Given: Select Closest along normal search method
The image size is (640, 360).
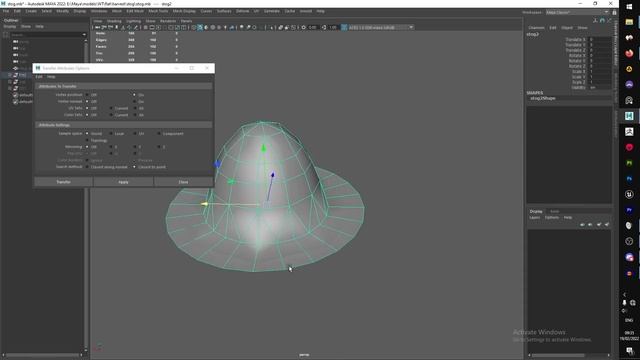Looking at the screenshot, I should pyautogui.click(x=87, y=167).
